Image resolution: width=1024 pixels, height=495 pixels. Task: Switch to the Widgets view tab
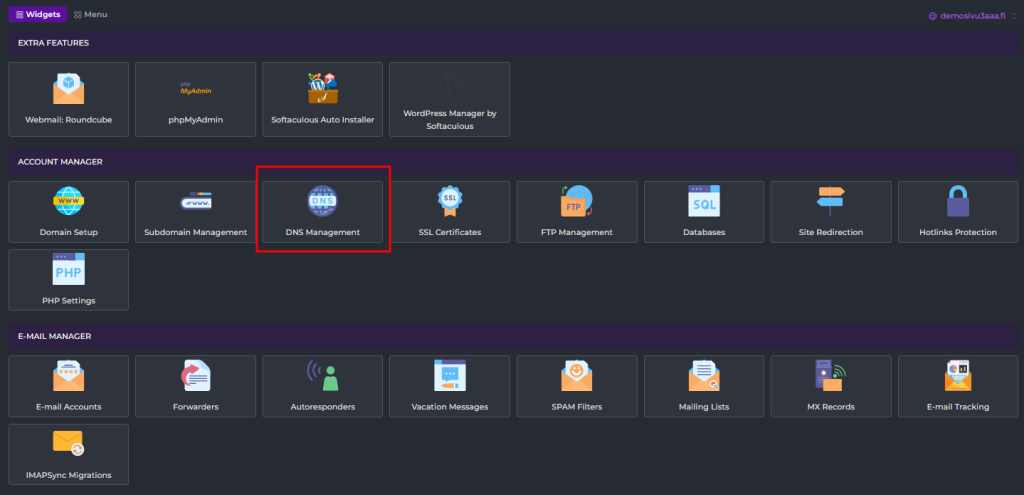(x=38, y=15)
